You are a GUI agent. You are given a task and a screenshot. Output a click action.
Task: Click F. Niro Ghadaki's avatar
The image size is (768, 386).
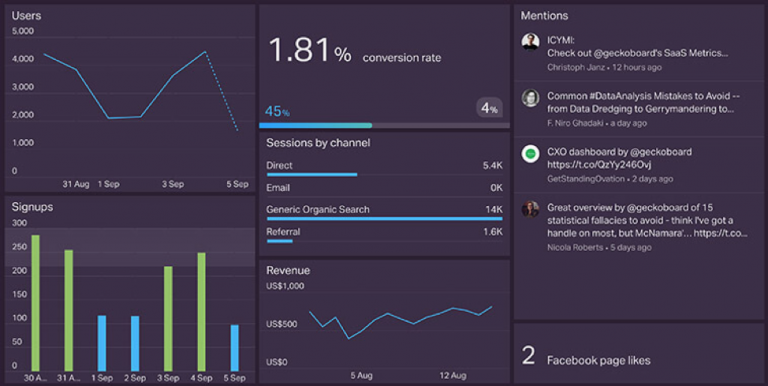(x=530, y=97)
